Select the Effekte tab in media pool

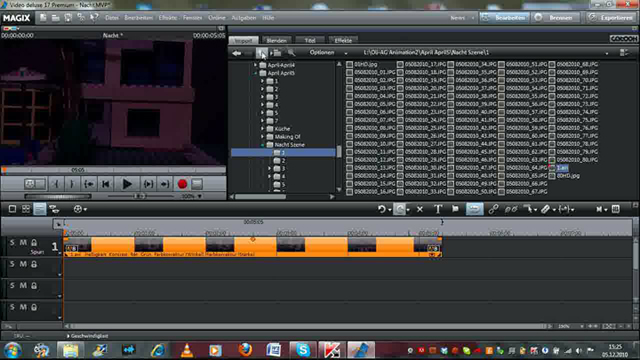coord(343,40)
